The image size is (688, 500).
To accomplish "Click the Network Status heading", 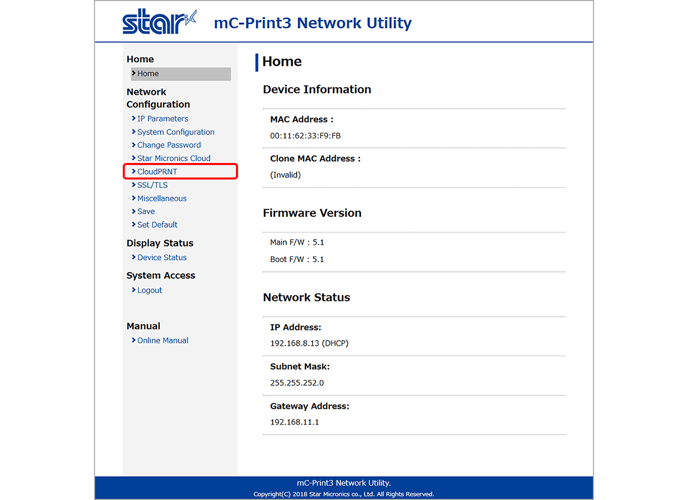I will click(306, 297).
